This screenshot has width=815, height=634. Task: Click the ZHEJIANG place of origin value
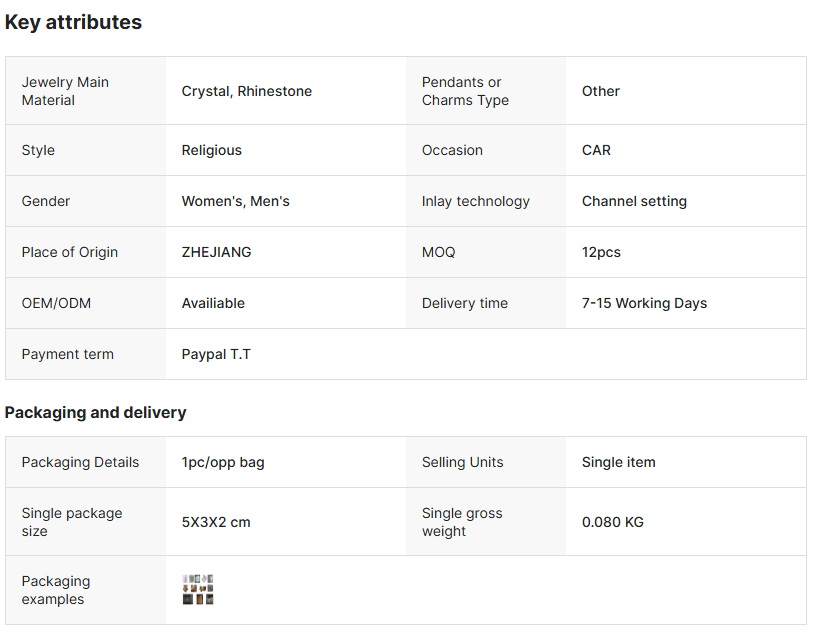point(216,252)
